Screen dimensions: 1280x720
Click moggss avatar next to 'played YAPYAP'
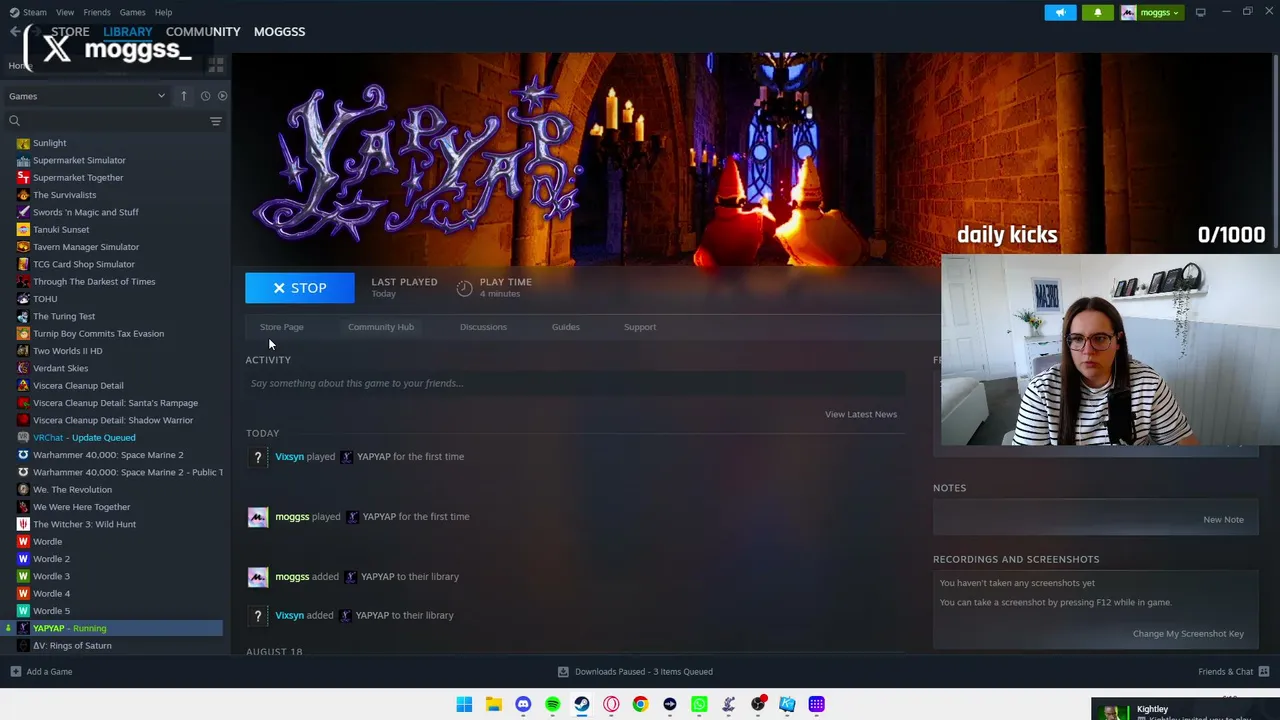point(258,517)
